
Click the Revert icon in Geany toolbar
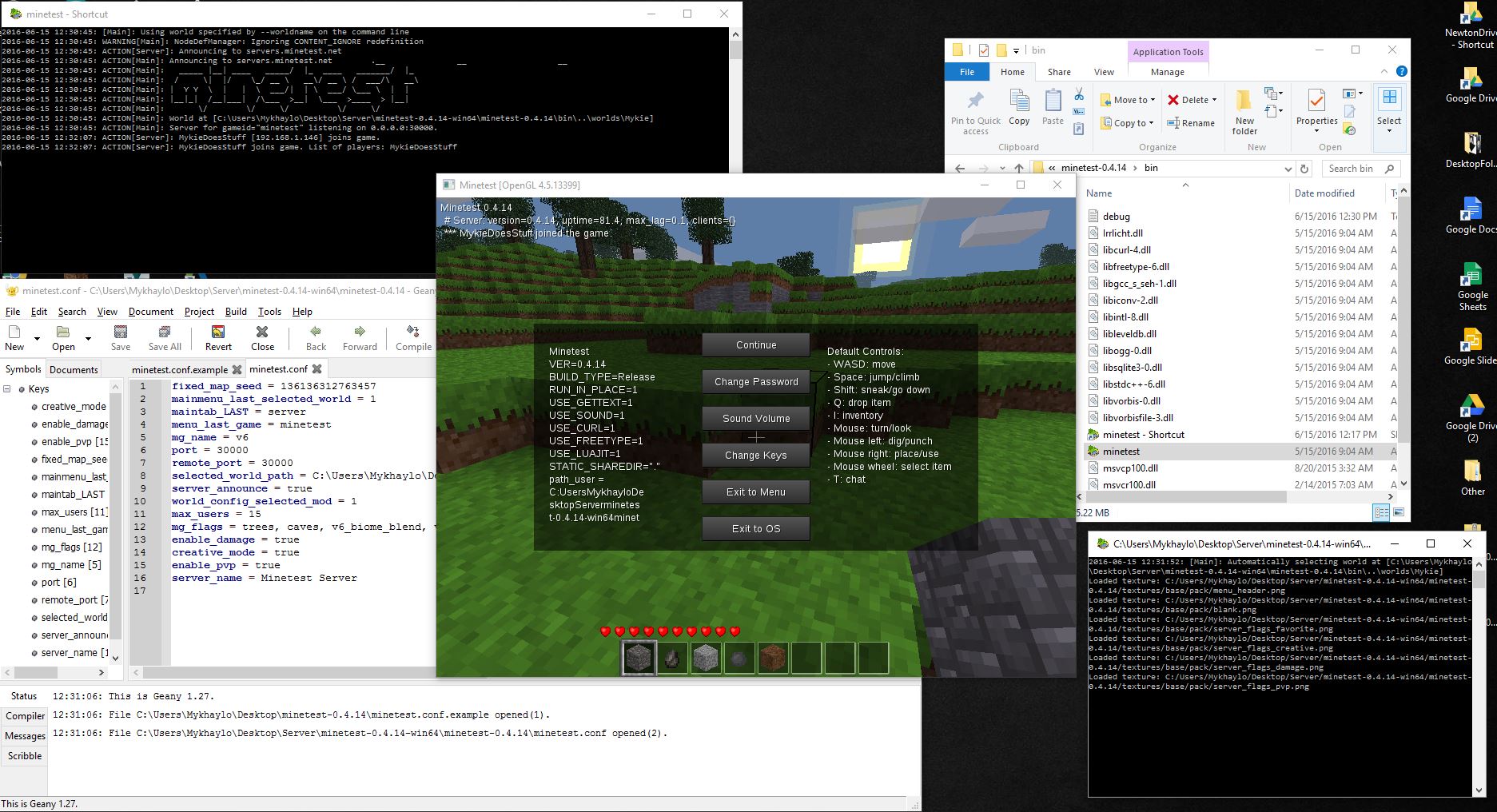tap(217, 336)
